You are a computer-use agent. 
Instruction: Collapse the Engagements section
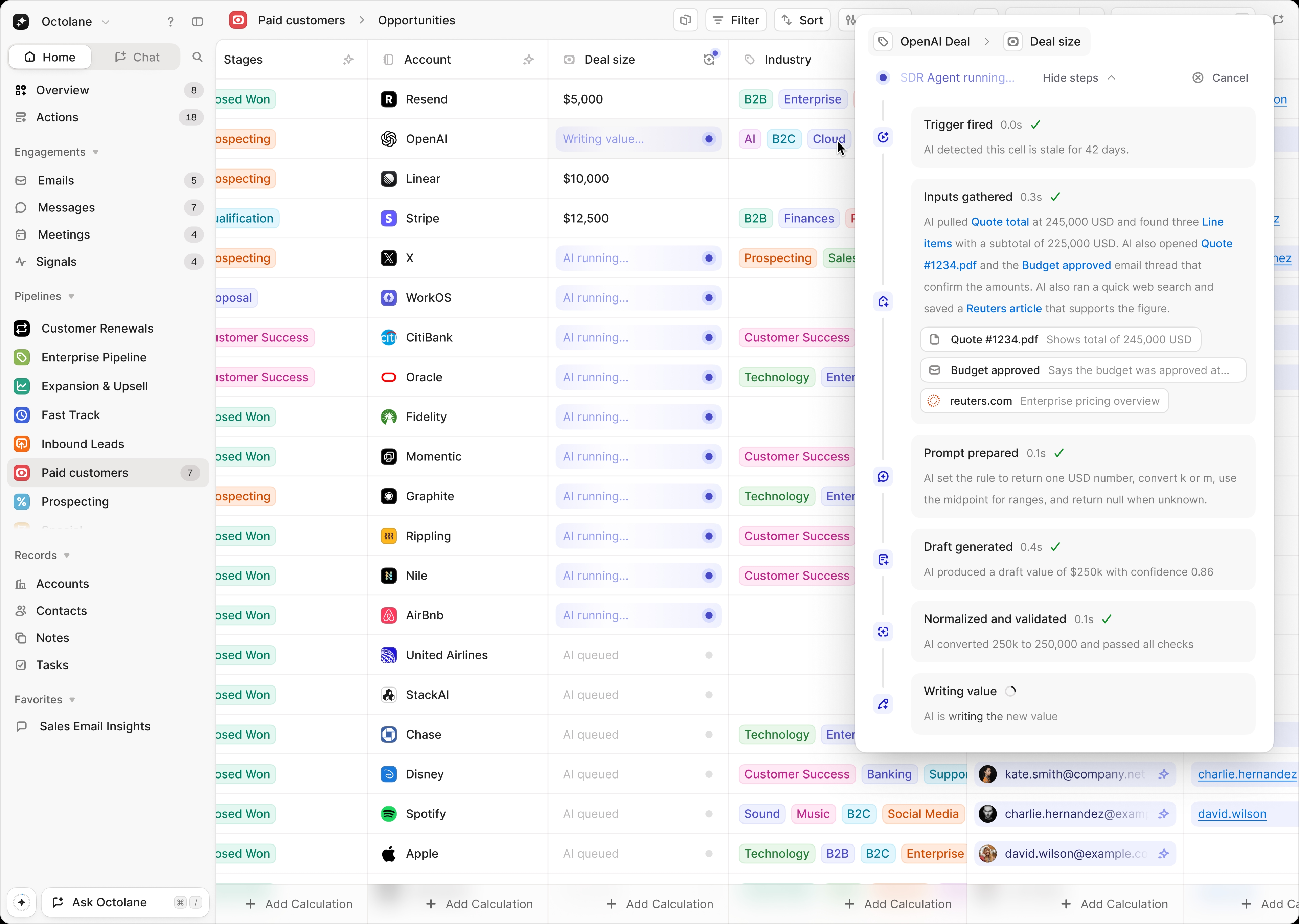pos(57,152)
